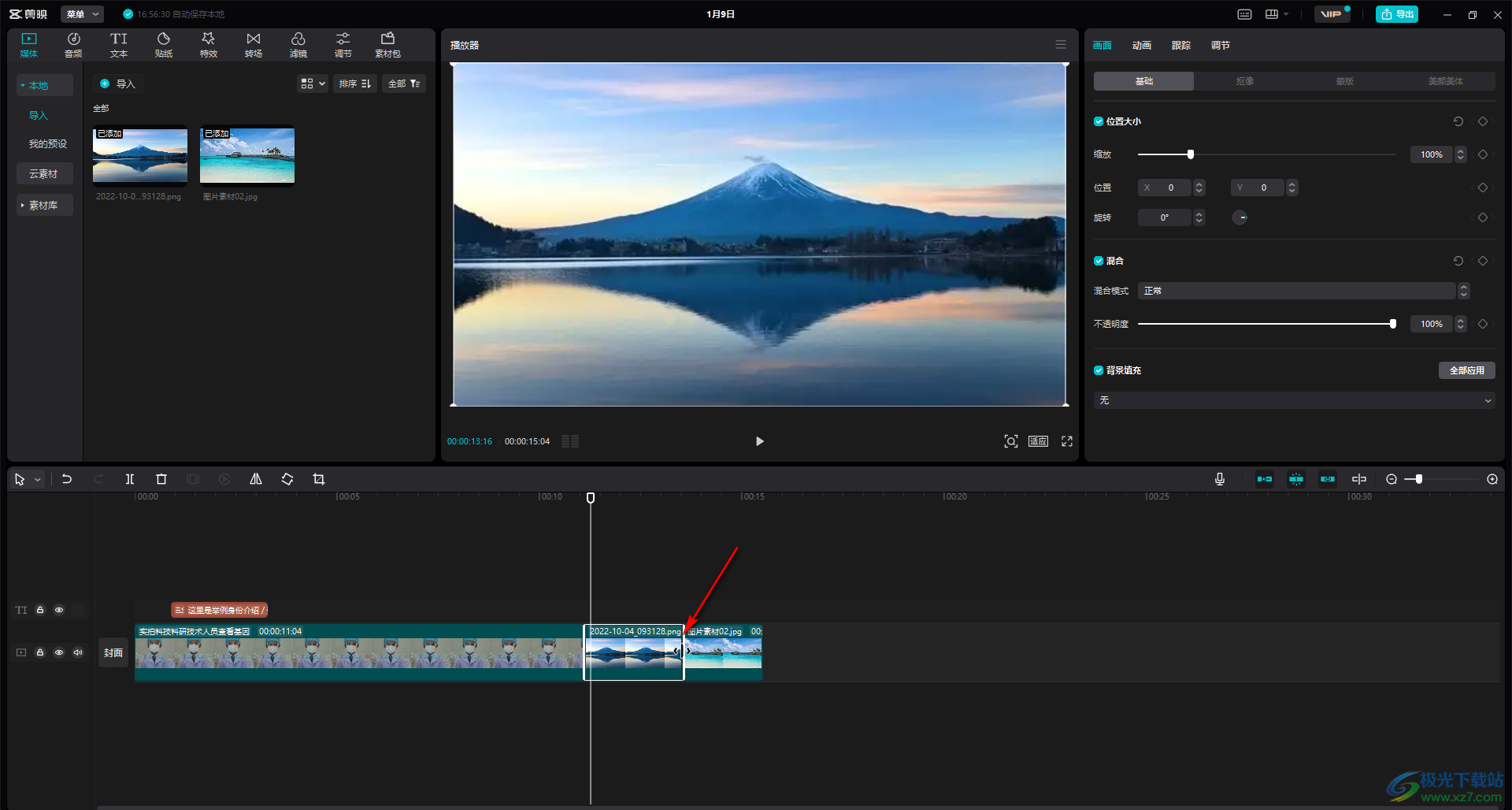Open the 文本 text panel
The width and height of the screenshot is (1512, 810).
[x=118, y=45]
